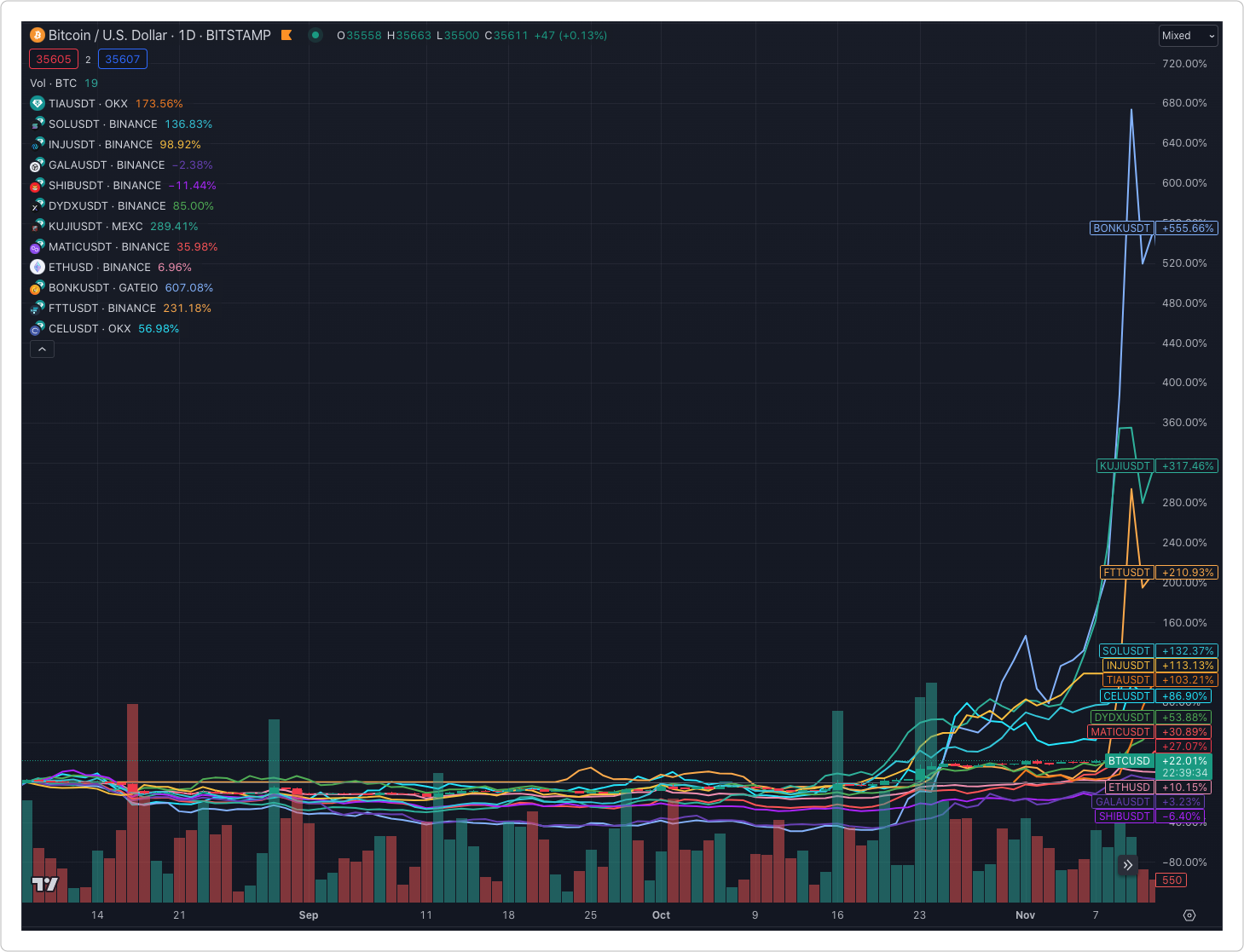
Task: Click the ETHUSD coin icon in legend
Action: [x=38, y=267]
